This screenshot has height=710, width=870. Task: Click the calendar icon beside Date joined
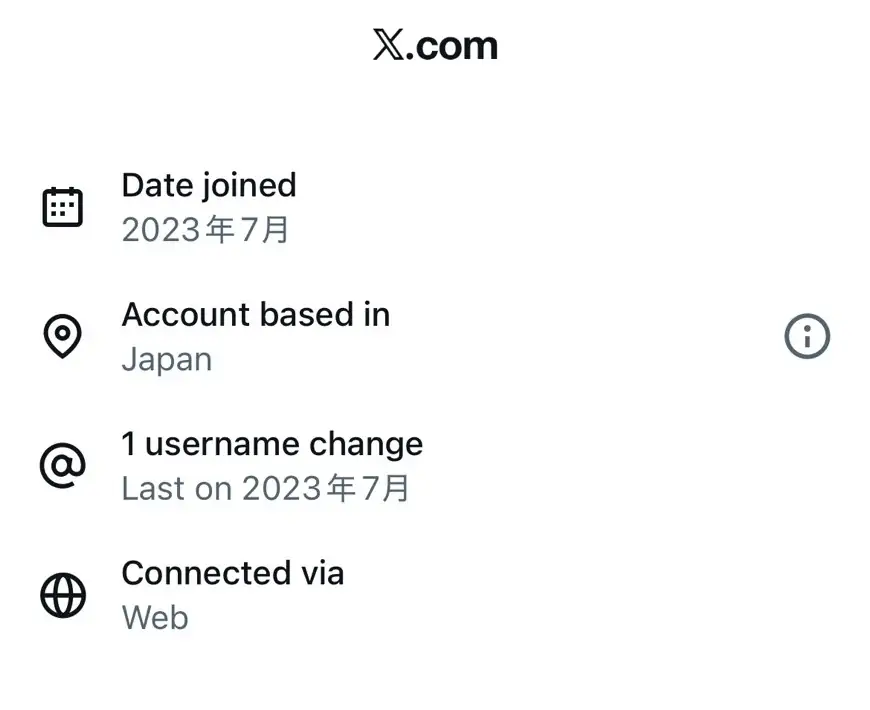[x=63, y=205]
